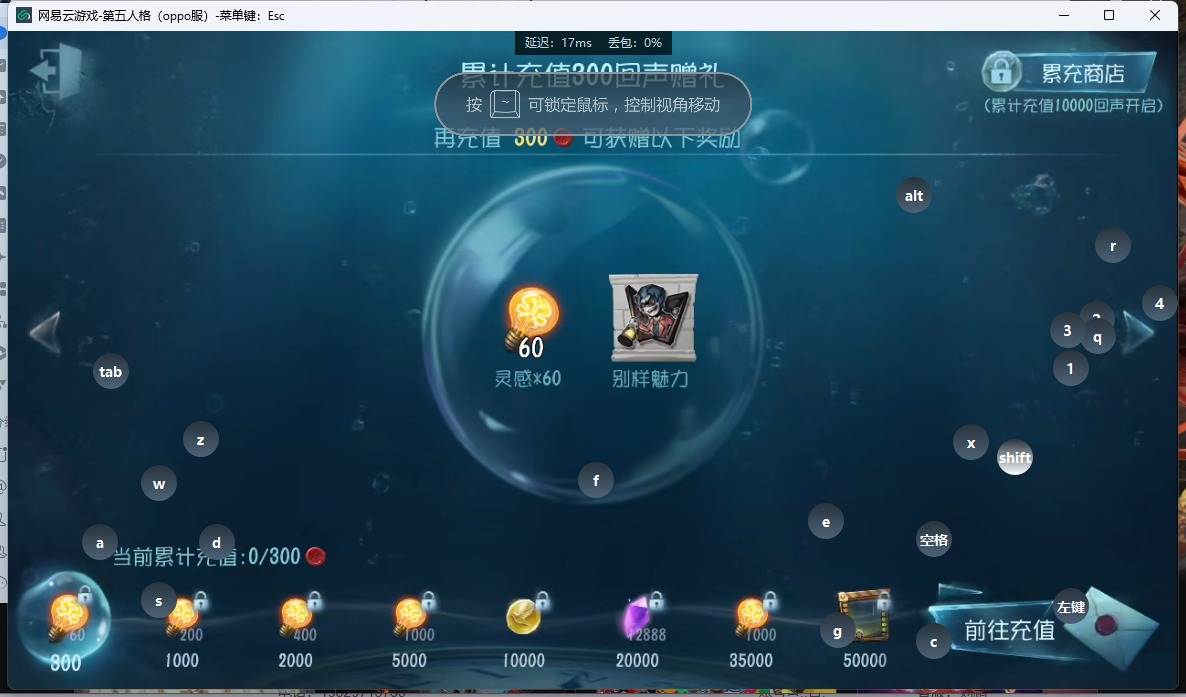1186x697 pixels.
Task: Go to the next reward page arrow
Action: (x=1138, y=333)
